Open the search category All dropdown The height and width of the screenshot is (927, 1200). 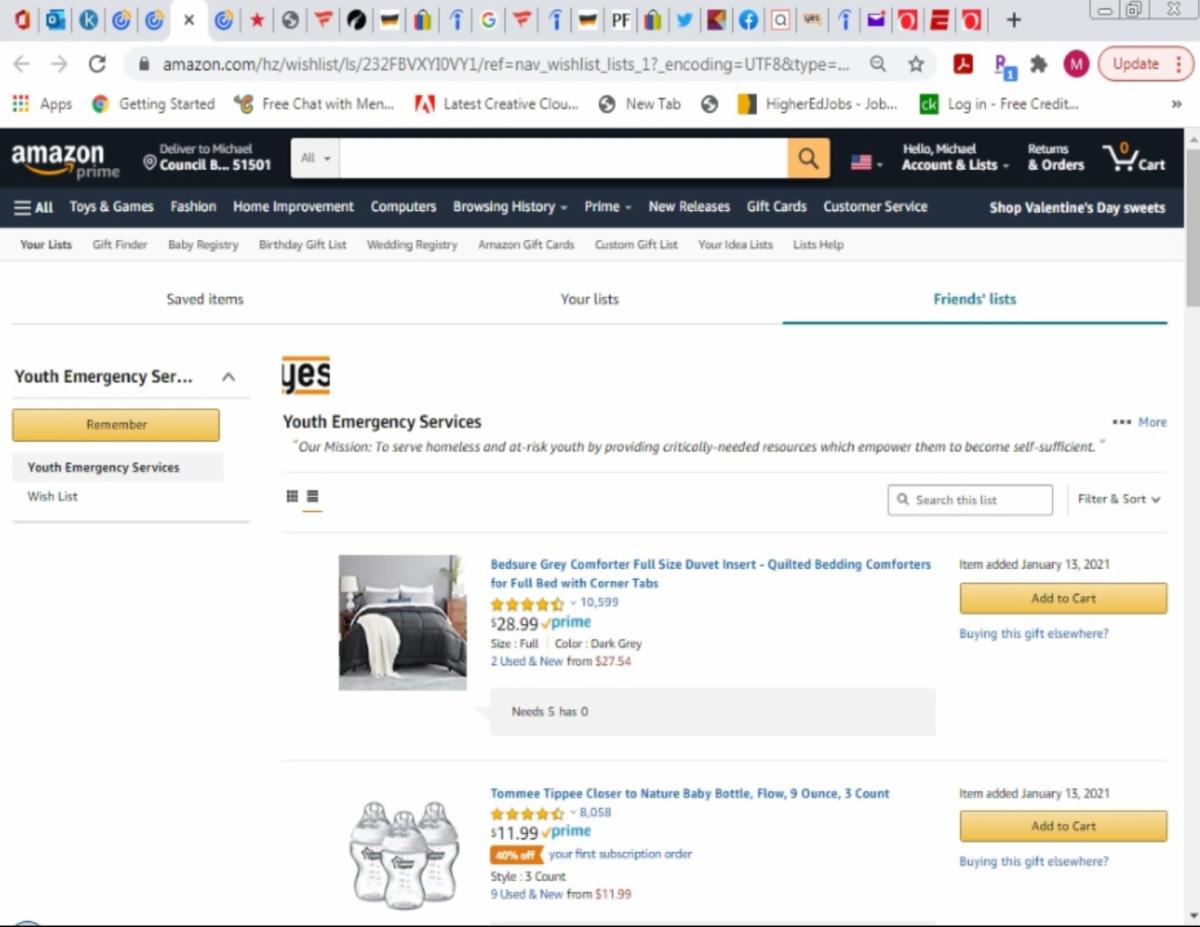[x=315, y=159]
